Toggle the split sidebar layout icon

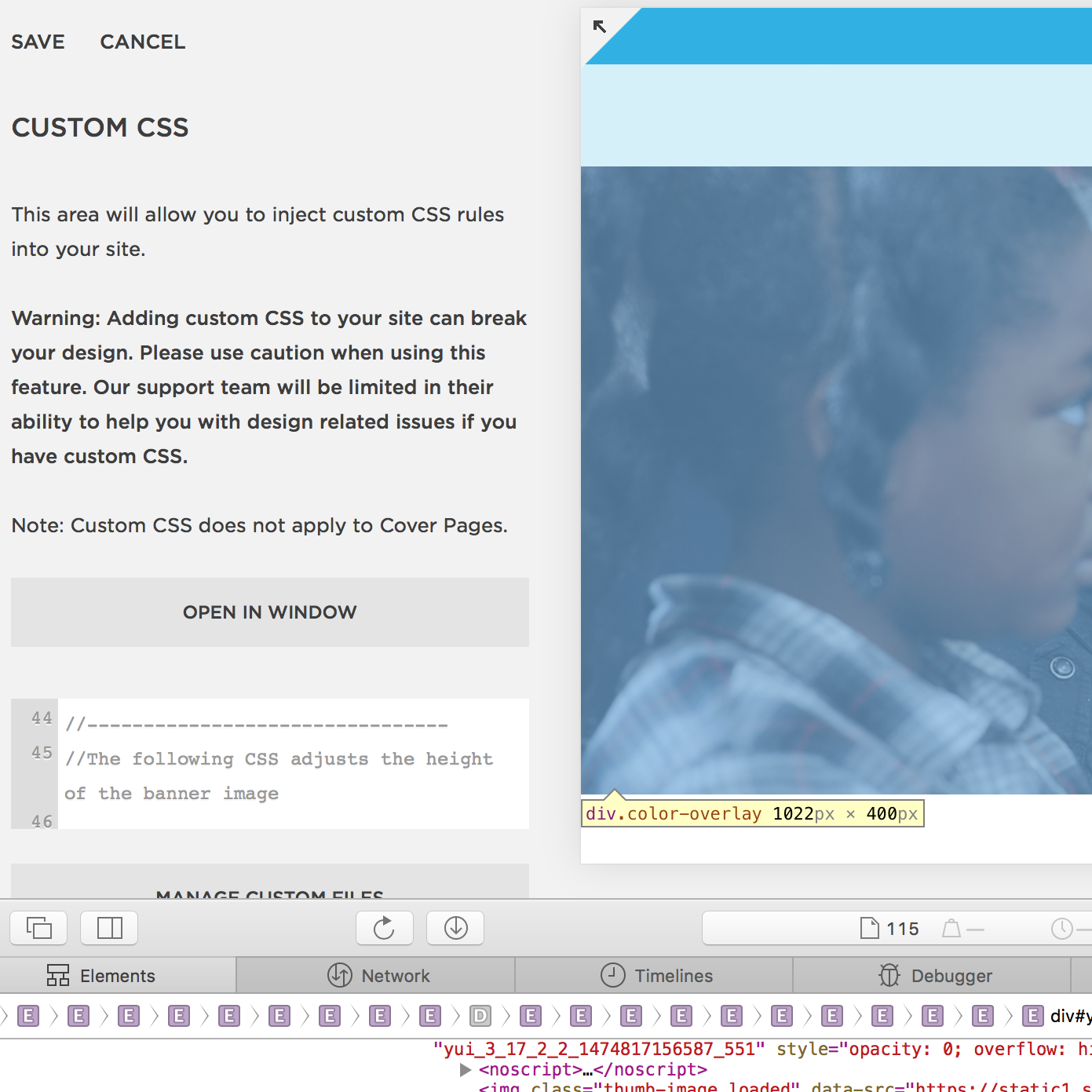[x=109, y=928]
